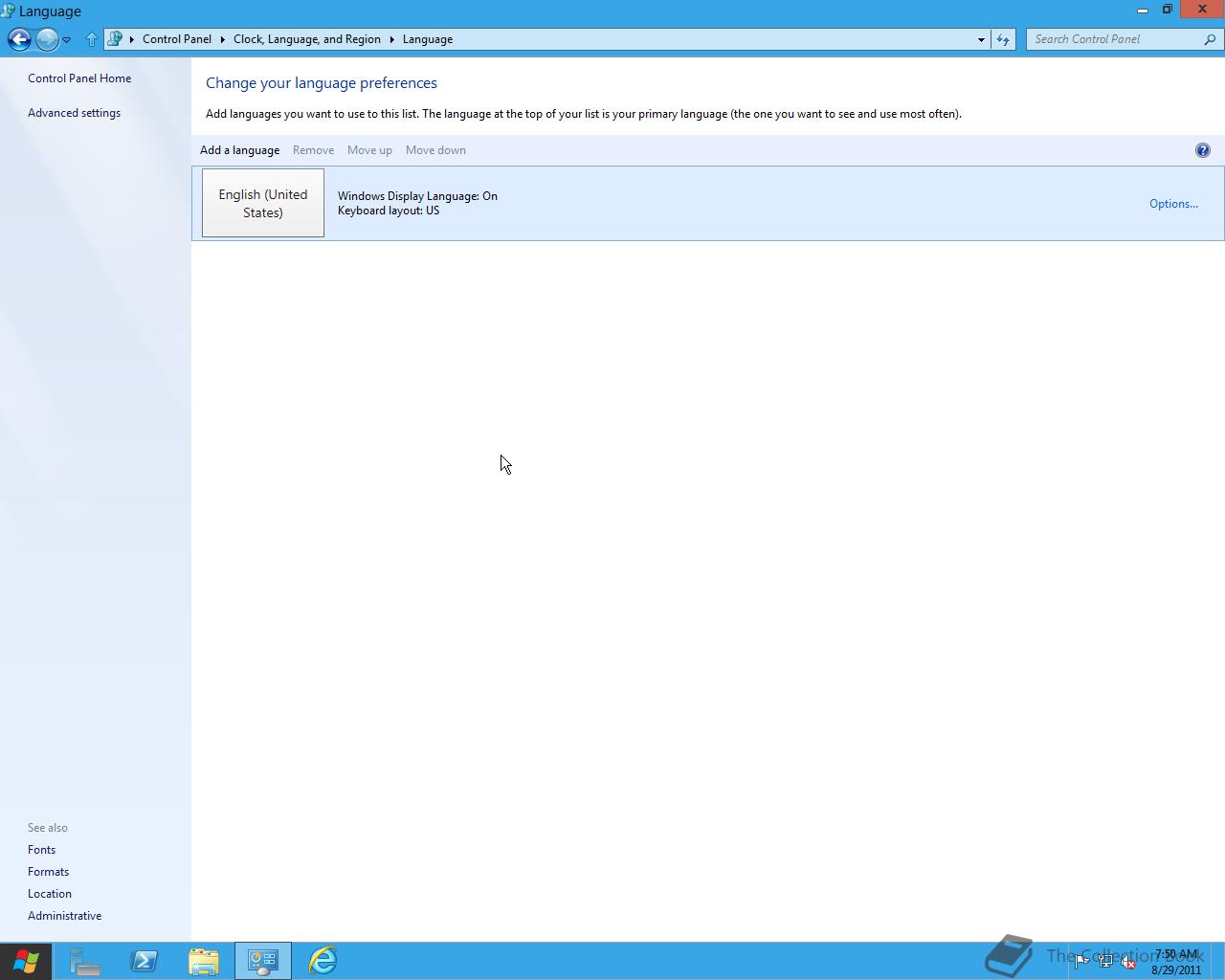Click Windows Display Language: On text
Screen dimensions: 1225x980
417,196
